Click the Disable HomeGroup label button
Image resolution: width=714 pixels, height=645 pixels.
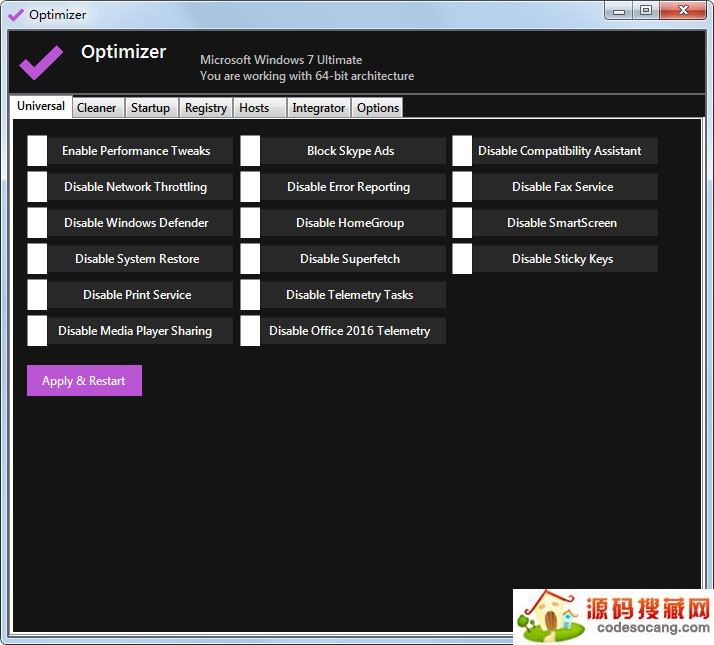[x=353, y=223]
